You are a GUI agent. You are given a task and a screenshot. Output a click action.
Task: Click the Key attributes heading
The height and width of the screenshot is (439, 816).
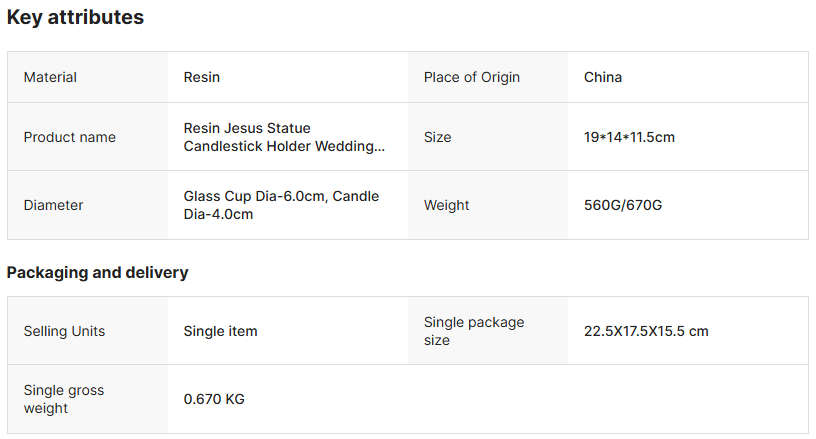75,17
